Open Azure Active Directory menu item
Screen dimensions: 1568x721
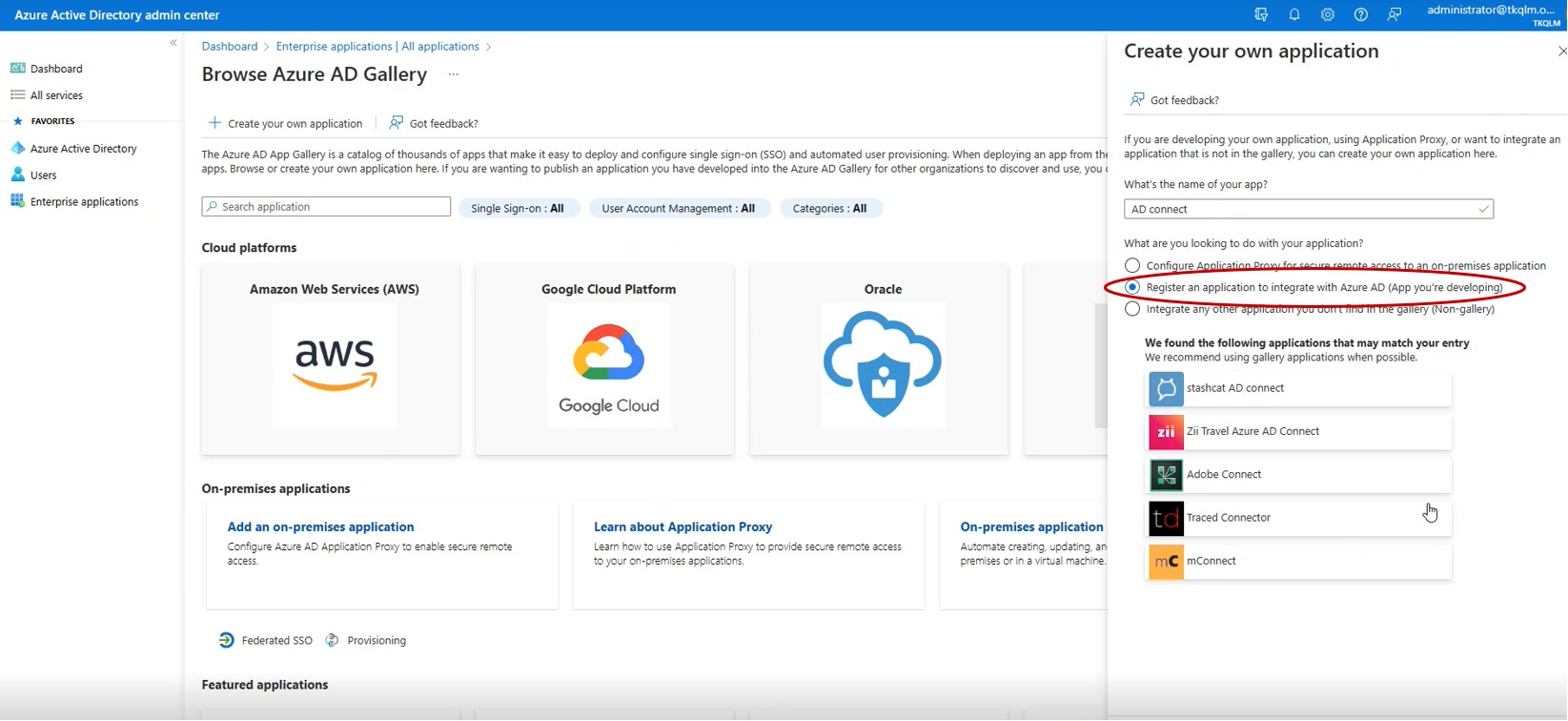click(x=84, y=149)
